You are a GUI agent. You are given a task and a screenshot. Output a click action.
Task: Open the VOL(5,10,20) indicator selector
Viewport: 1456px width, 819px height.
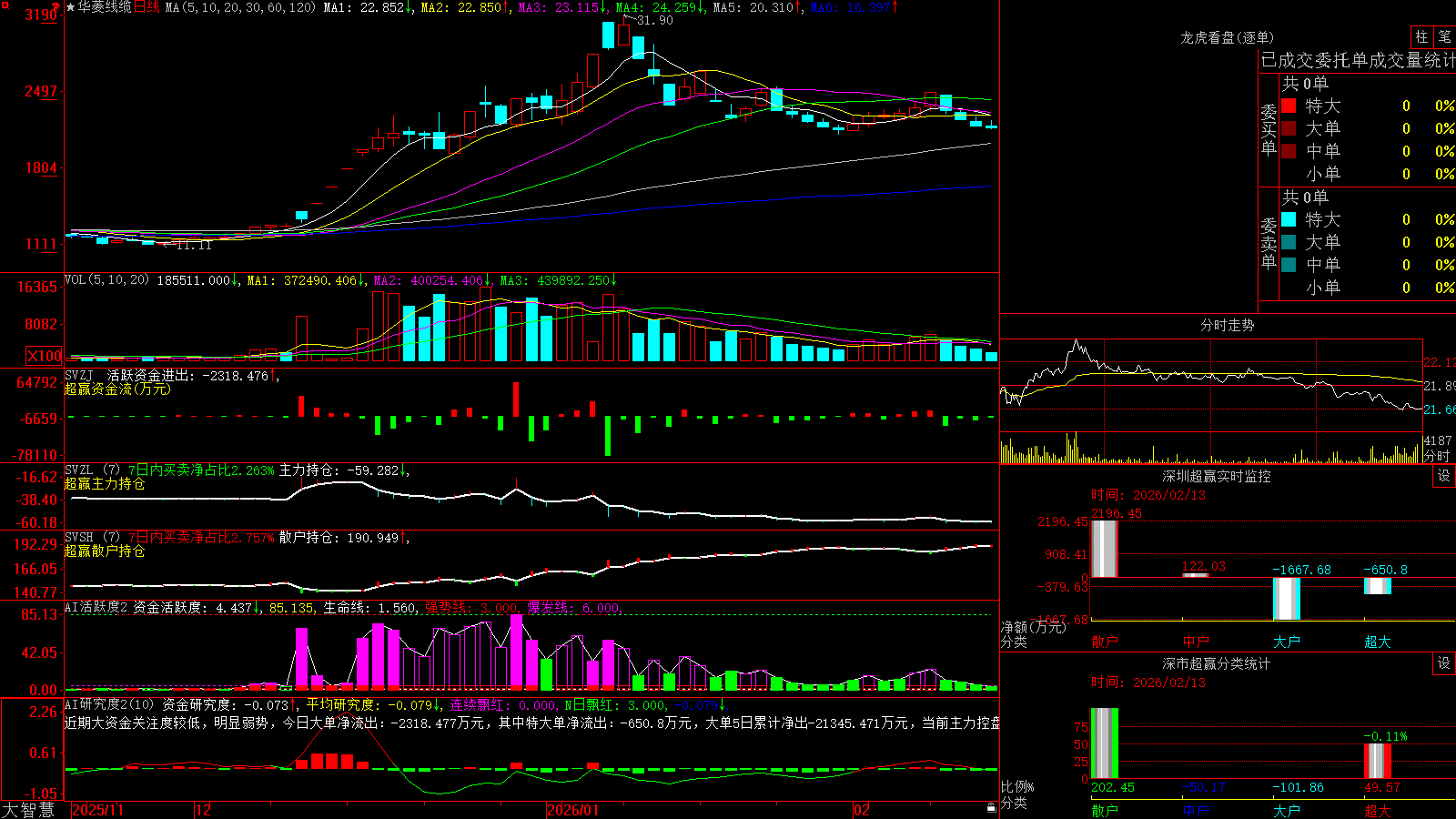click(106, 280)
